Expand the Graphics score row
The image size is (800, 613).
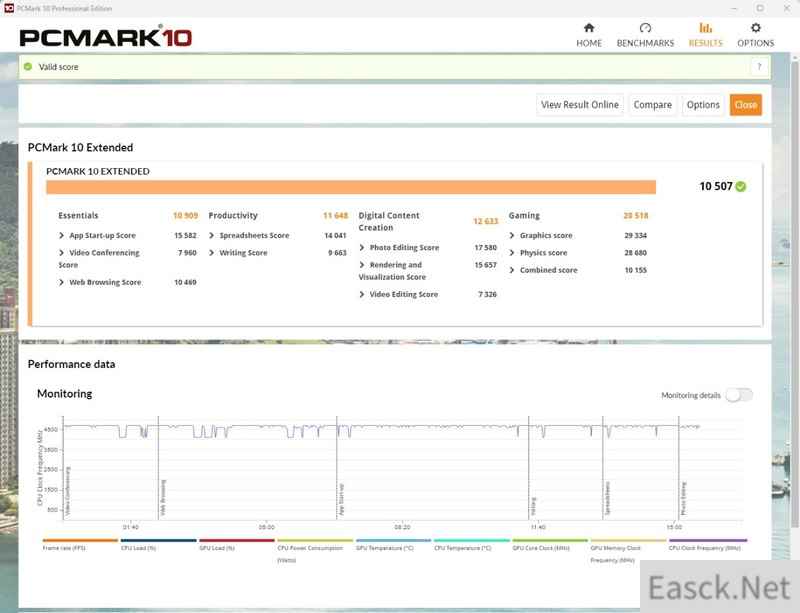[x=512, y=235]
